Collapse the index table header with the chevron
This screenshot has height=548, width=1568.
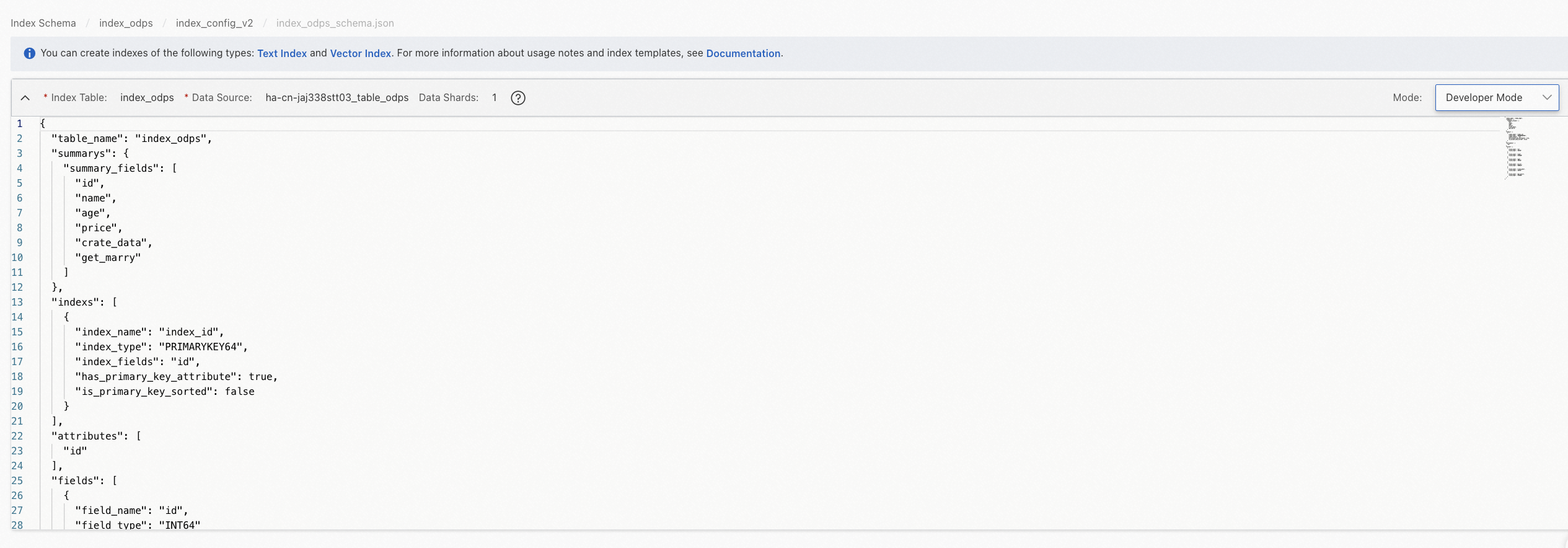(25, 98)
